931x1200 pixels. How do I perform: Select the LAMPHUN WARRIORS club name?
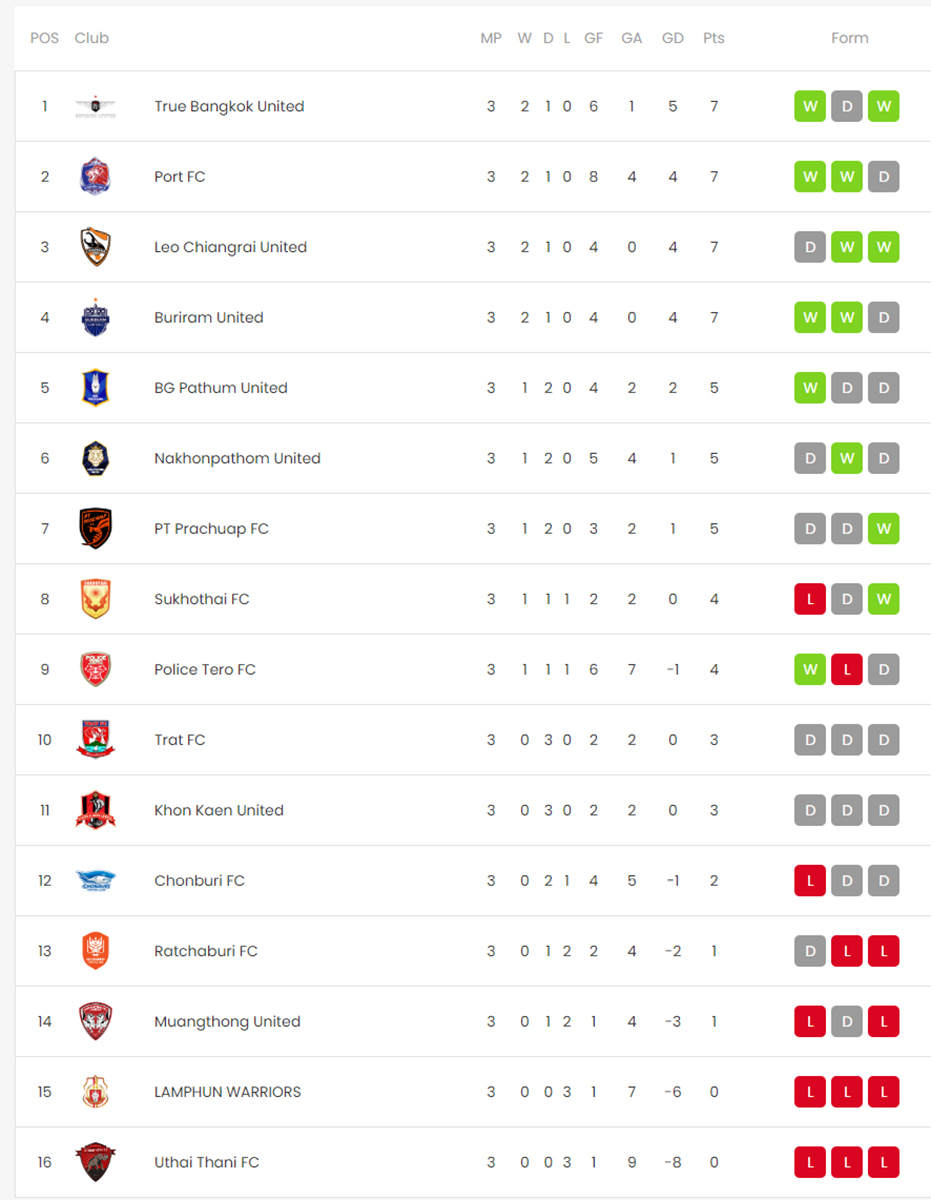click(x=227, y=1092)
